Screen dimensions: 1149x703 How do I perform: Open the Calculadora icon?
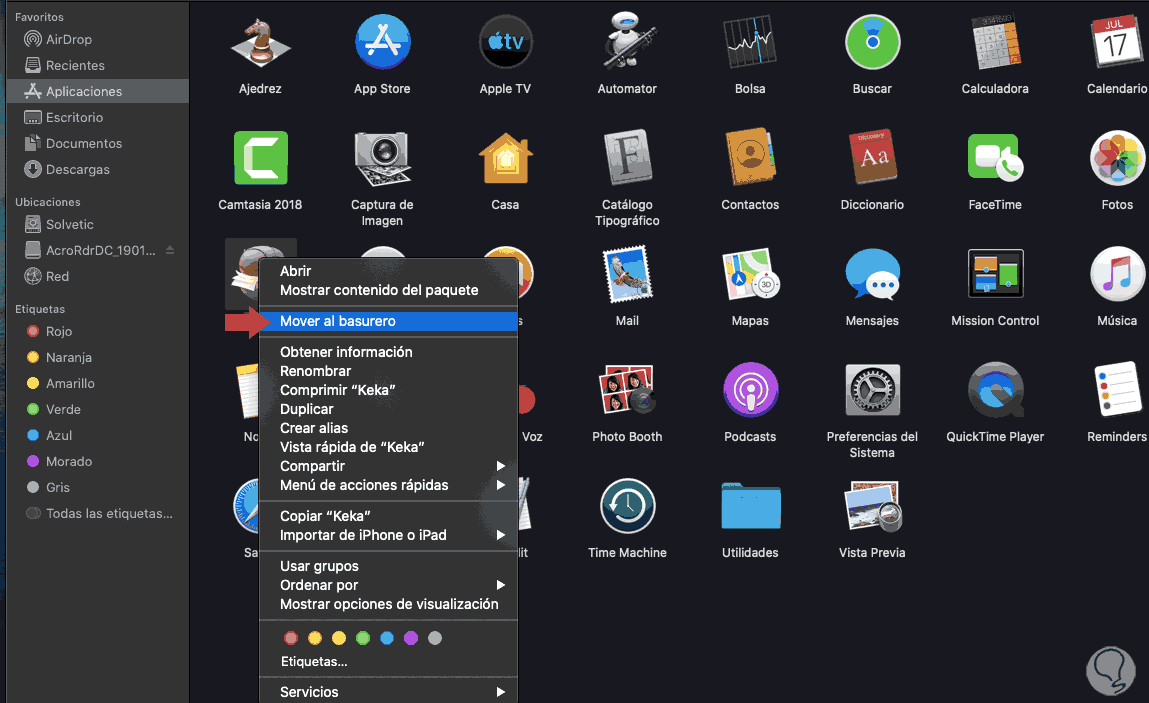tap(995, 42)
